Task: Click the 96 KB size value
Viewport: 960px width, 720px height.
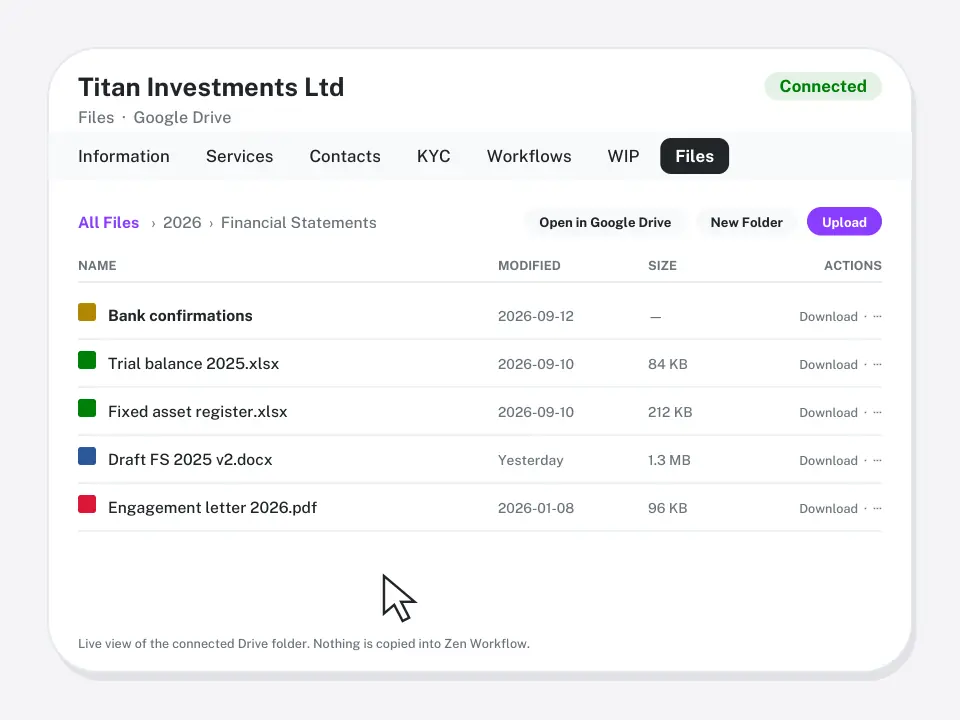Action: pos(668,508)
